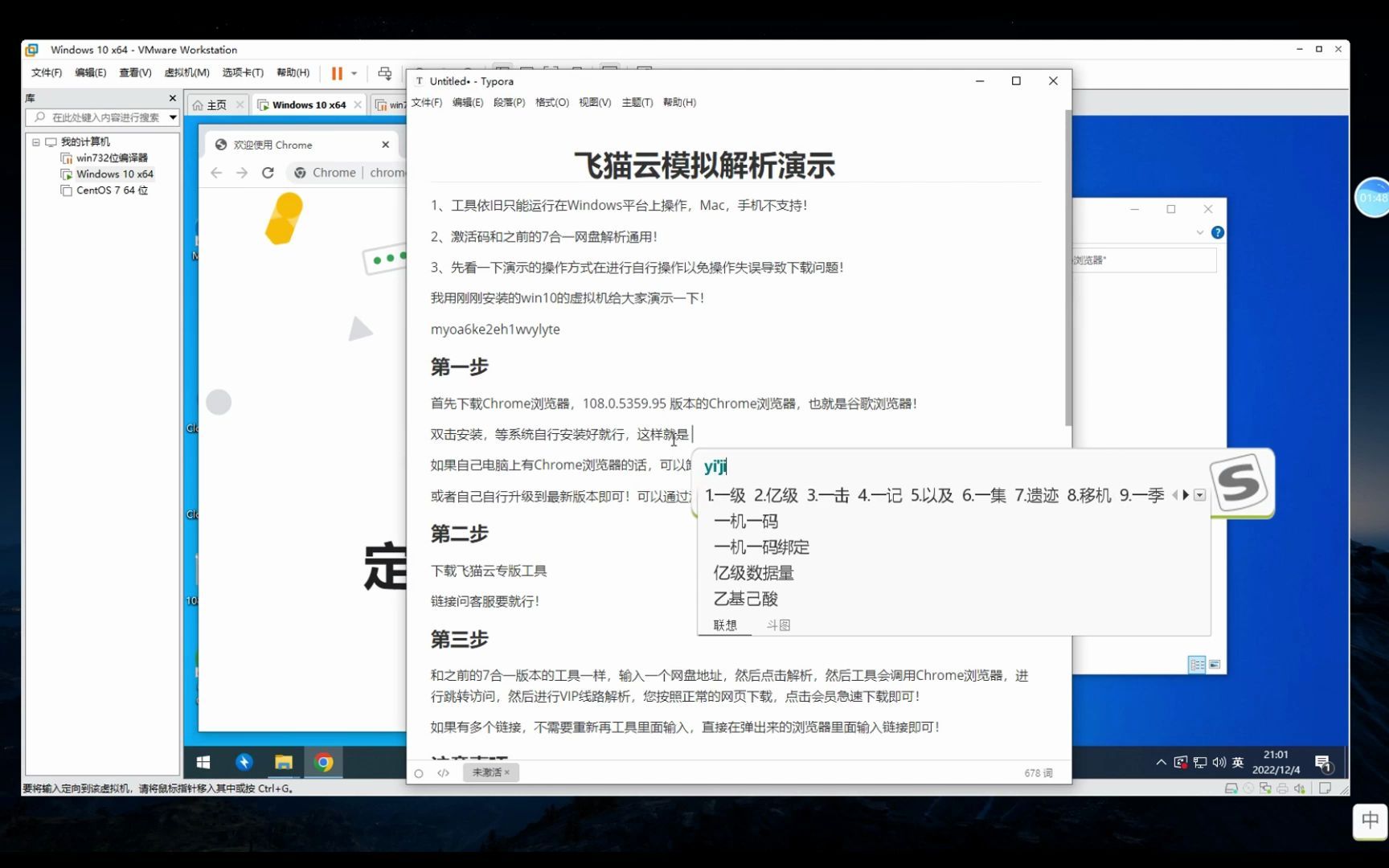Toggle Typora source code mode icon
Screen dimensions: 1389x868
[x=443, y=773]
